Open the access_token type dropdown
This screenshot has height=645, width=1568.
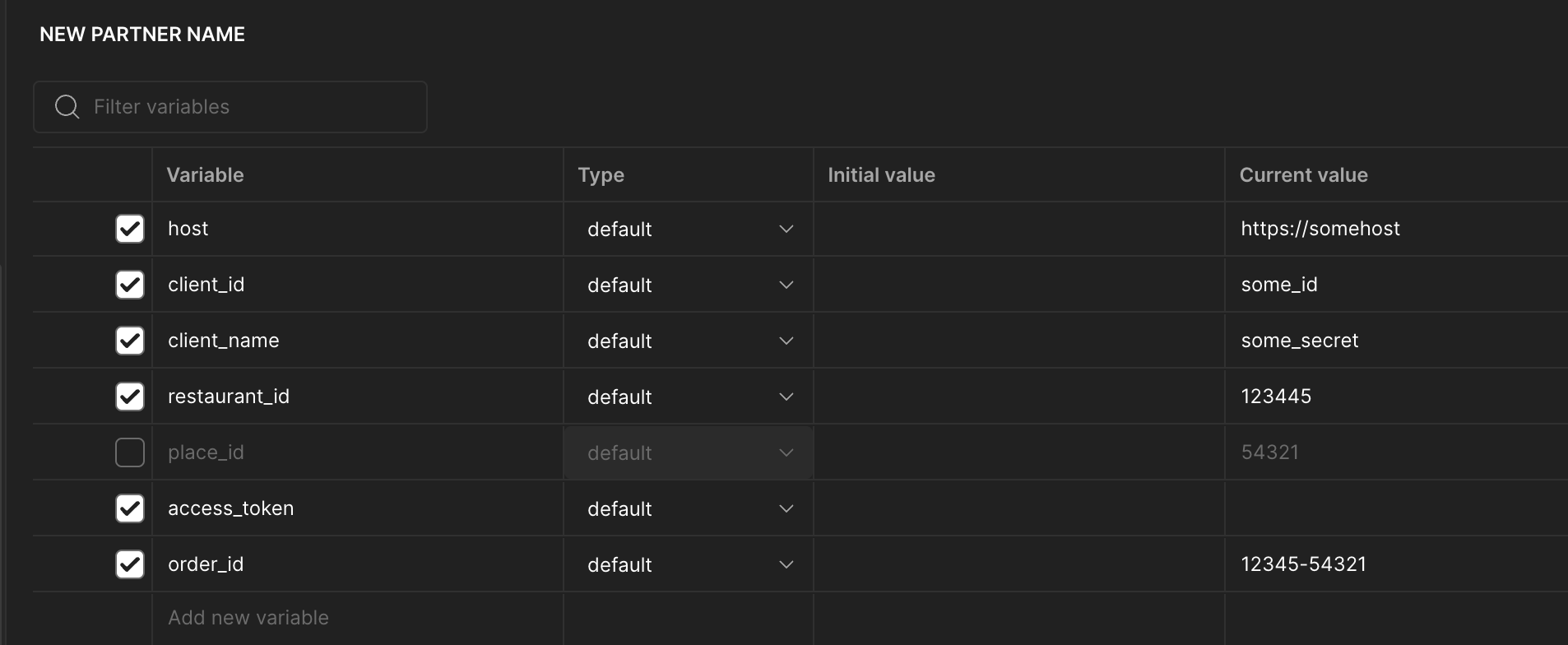[689, 508]
